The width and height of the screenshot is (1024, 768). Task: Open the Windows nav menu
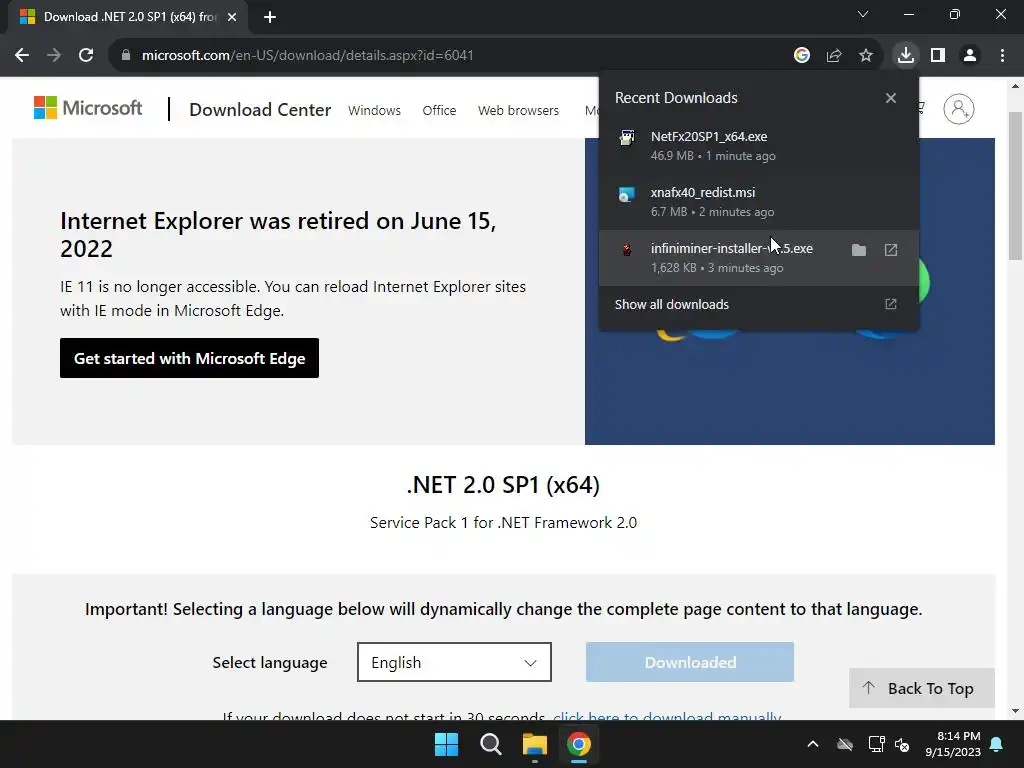point(374,110)
